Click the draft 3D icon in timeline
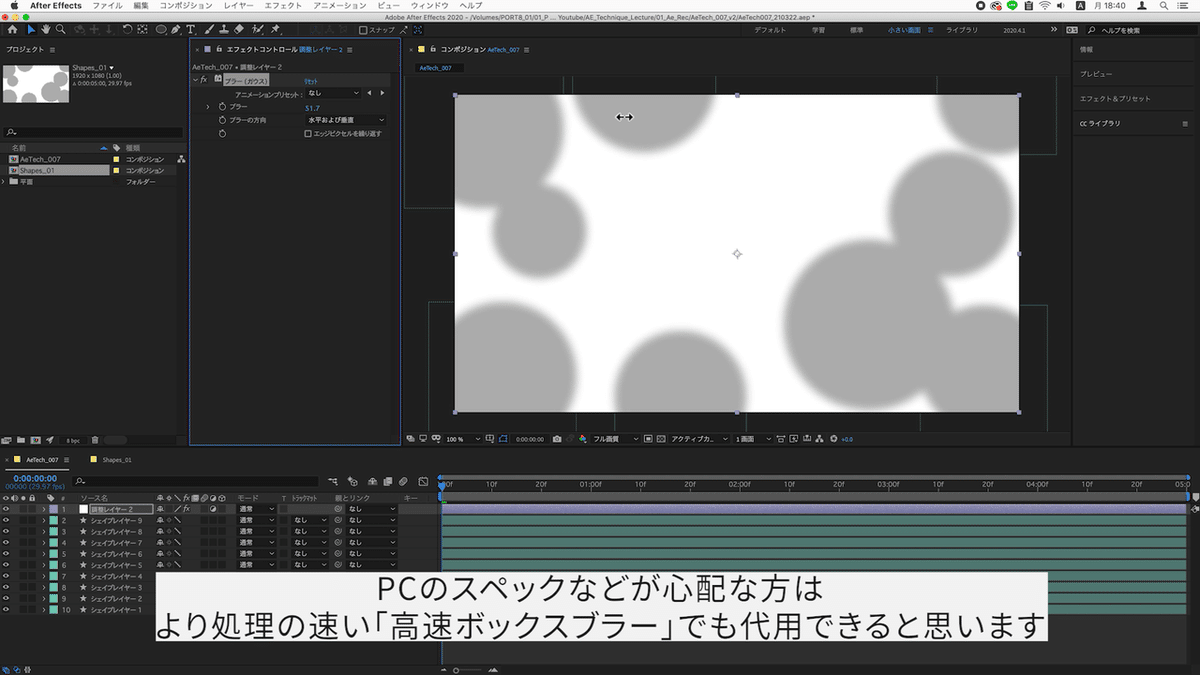This screenshot has height=675, width=1200. coord(353,481)
